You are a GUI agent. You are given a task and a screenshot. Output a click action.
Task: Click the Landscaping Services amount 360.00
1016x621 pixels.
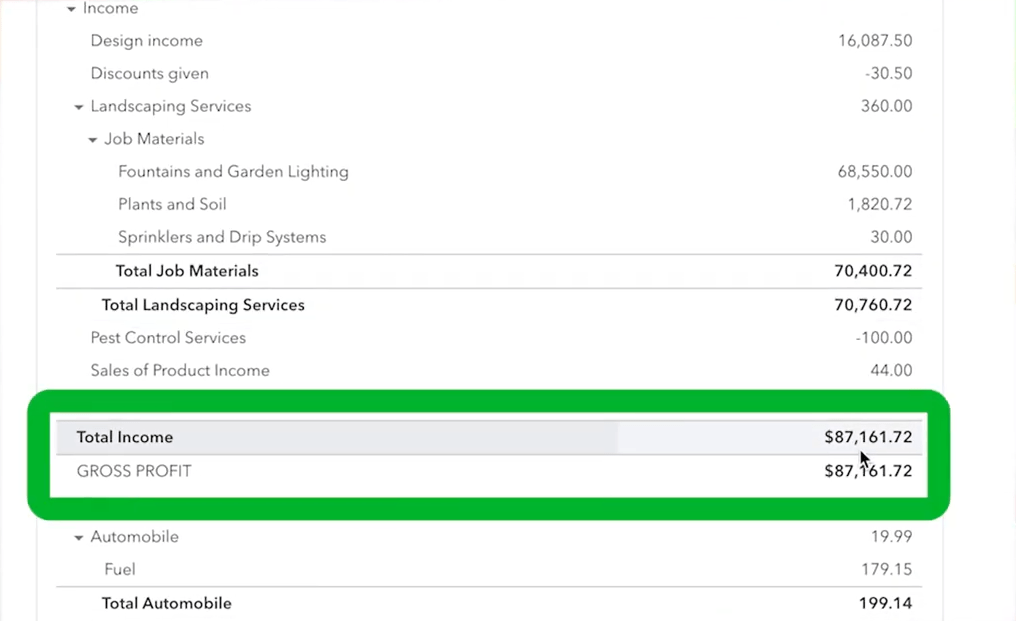(x=886, y=106)
